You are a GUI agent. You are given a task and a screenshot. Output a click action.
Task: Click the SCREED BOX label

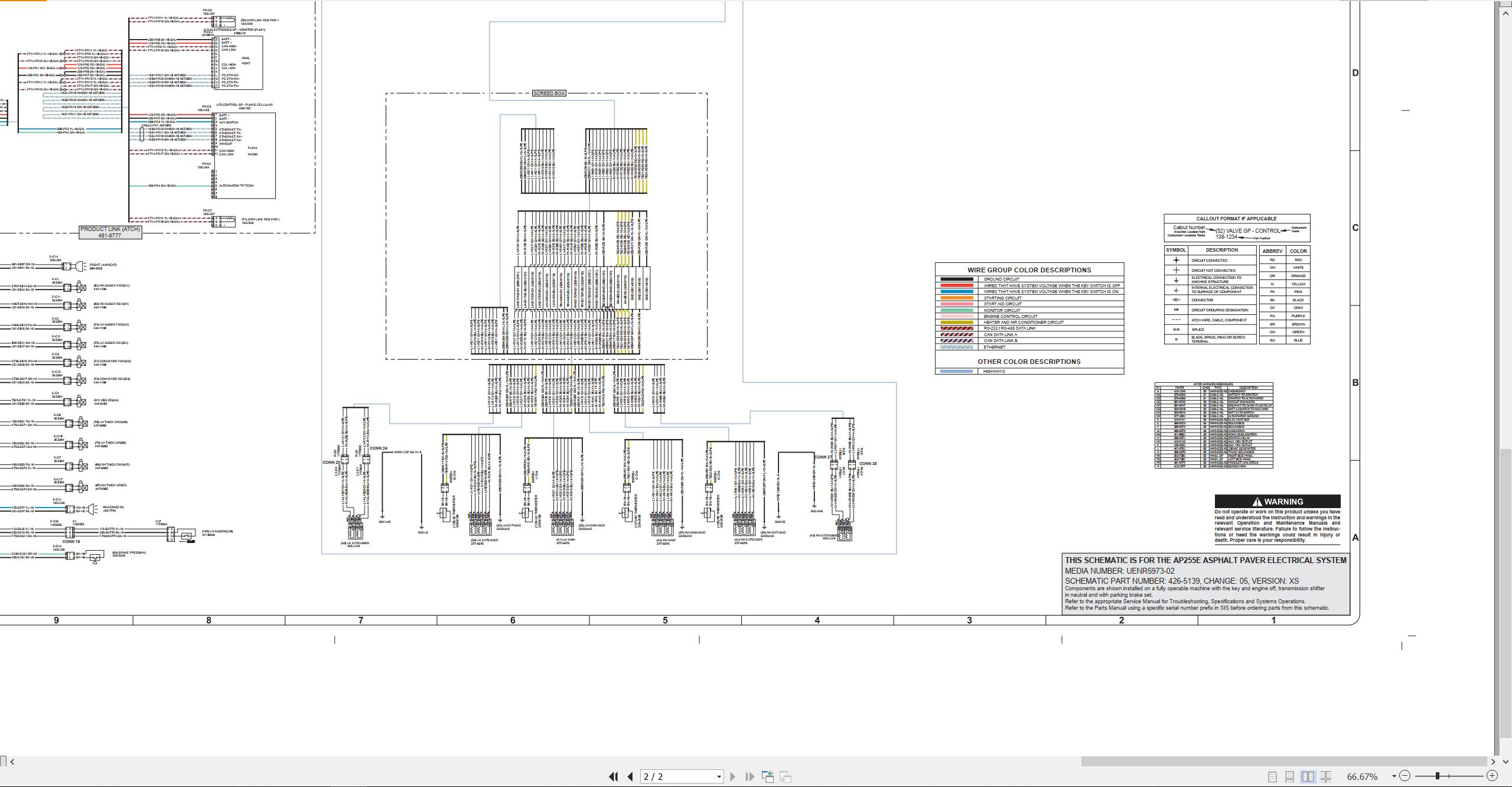point(549,93)
